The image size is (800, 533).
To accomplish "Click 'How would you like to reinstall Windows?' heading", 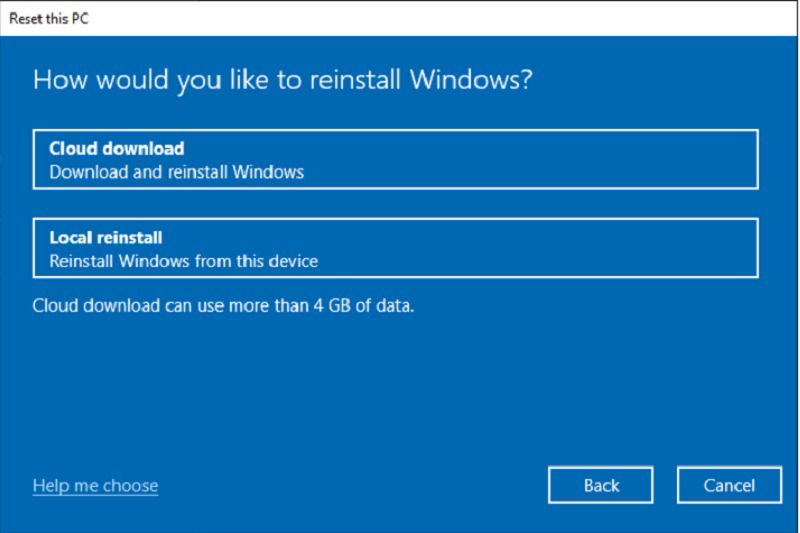I will click(283, 80).
